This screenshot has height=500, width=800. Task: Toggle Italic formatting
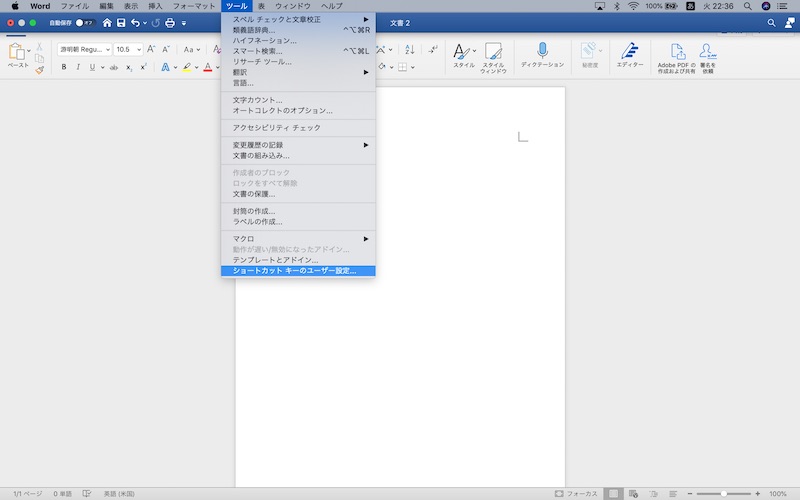click(x=78, y=67)
